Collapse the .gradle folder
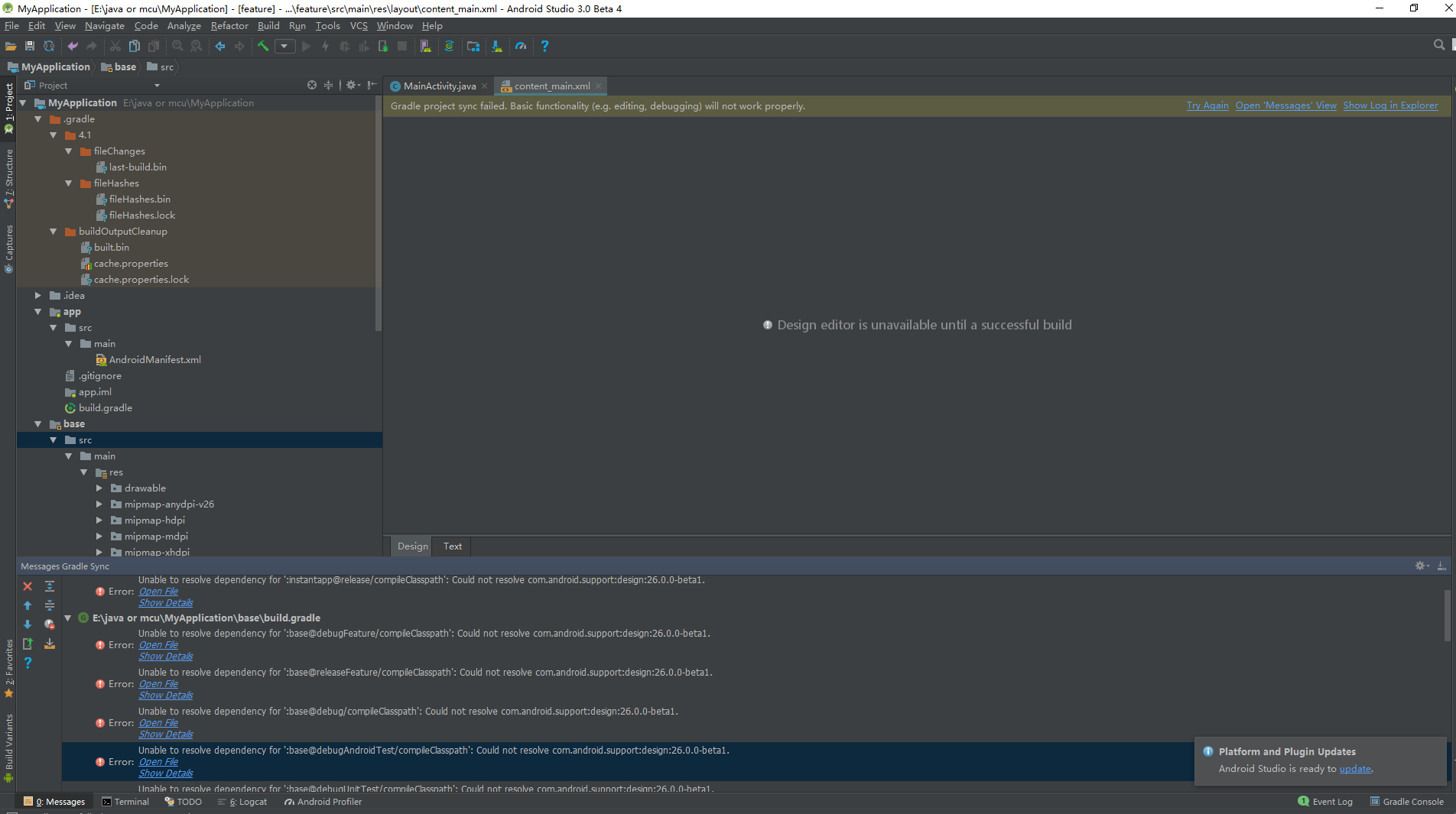The height and width of the screenshot is (814, 1456). pos(38,119)
